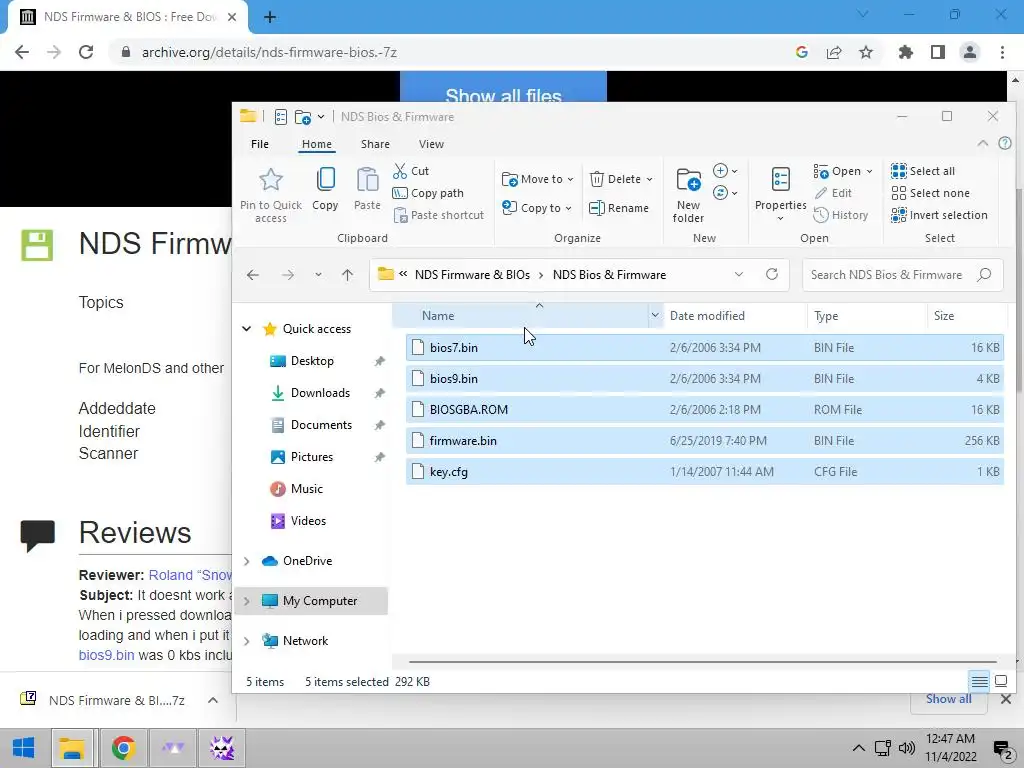Click Show all downloads link
The height and width of the screenshot is (768, 1024).
point(948,699)
